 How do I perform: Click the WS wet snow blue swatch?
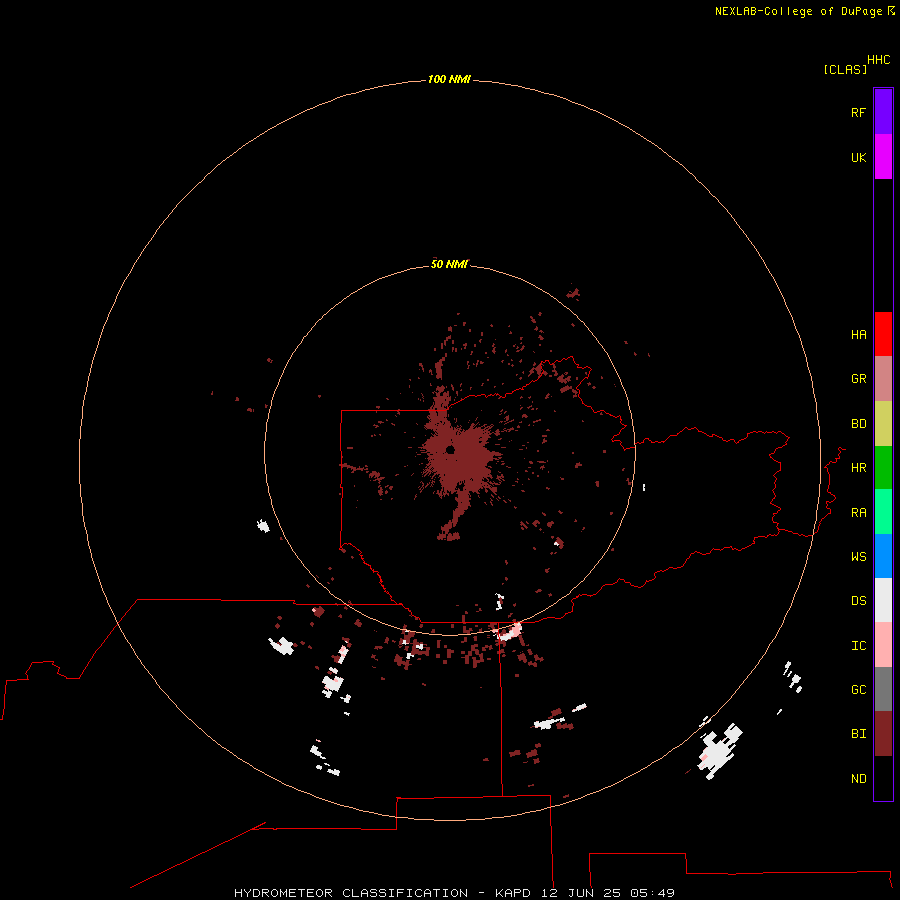[883, 556]
